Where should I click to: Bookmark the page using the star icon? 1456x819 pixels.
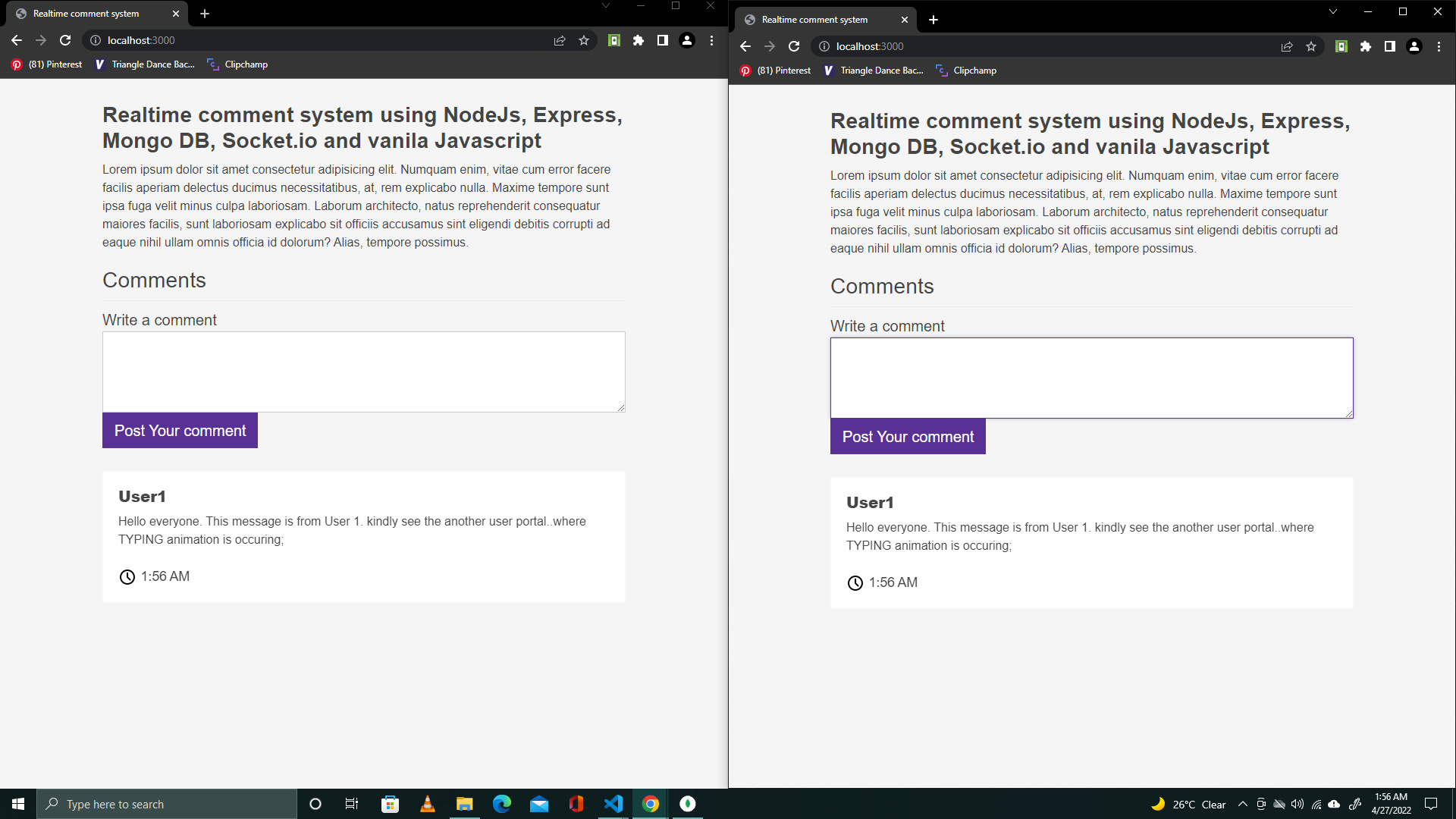[x=584, y=40]
